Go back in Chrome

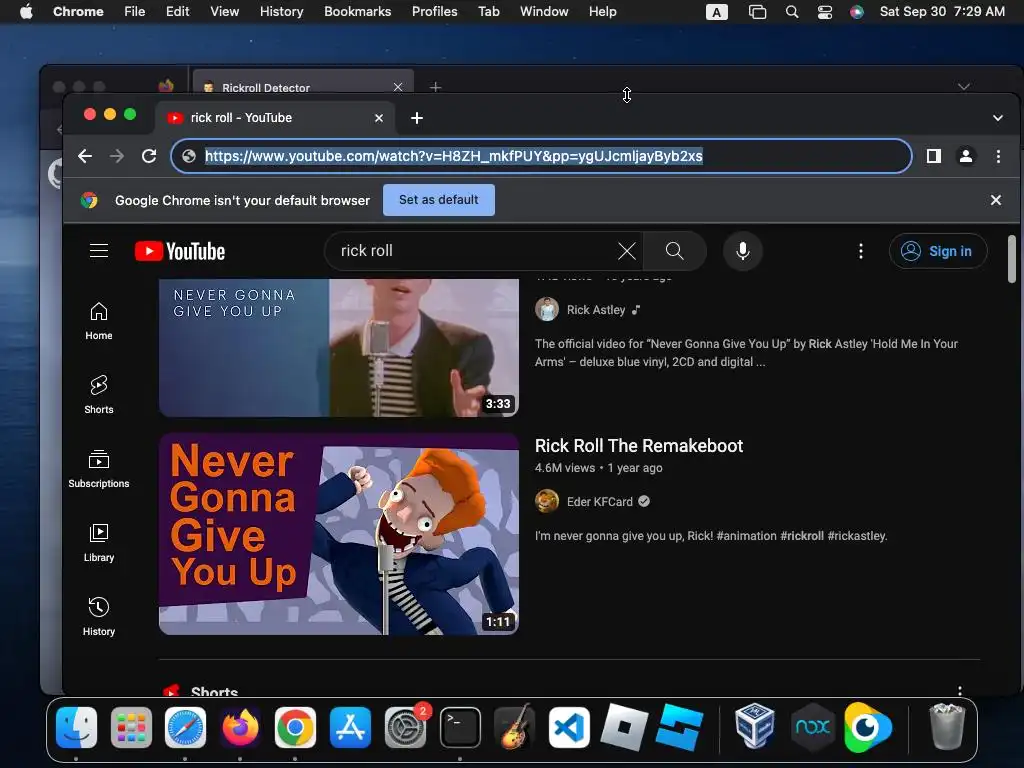[x=85, y=156]
